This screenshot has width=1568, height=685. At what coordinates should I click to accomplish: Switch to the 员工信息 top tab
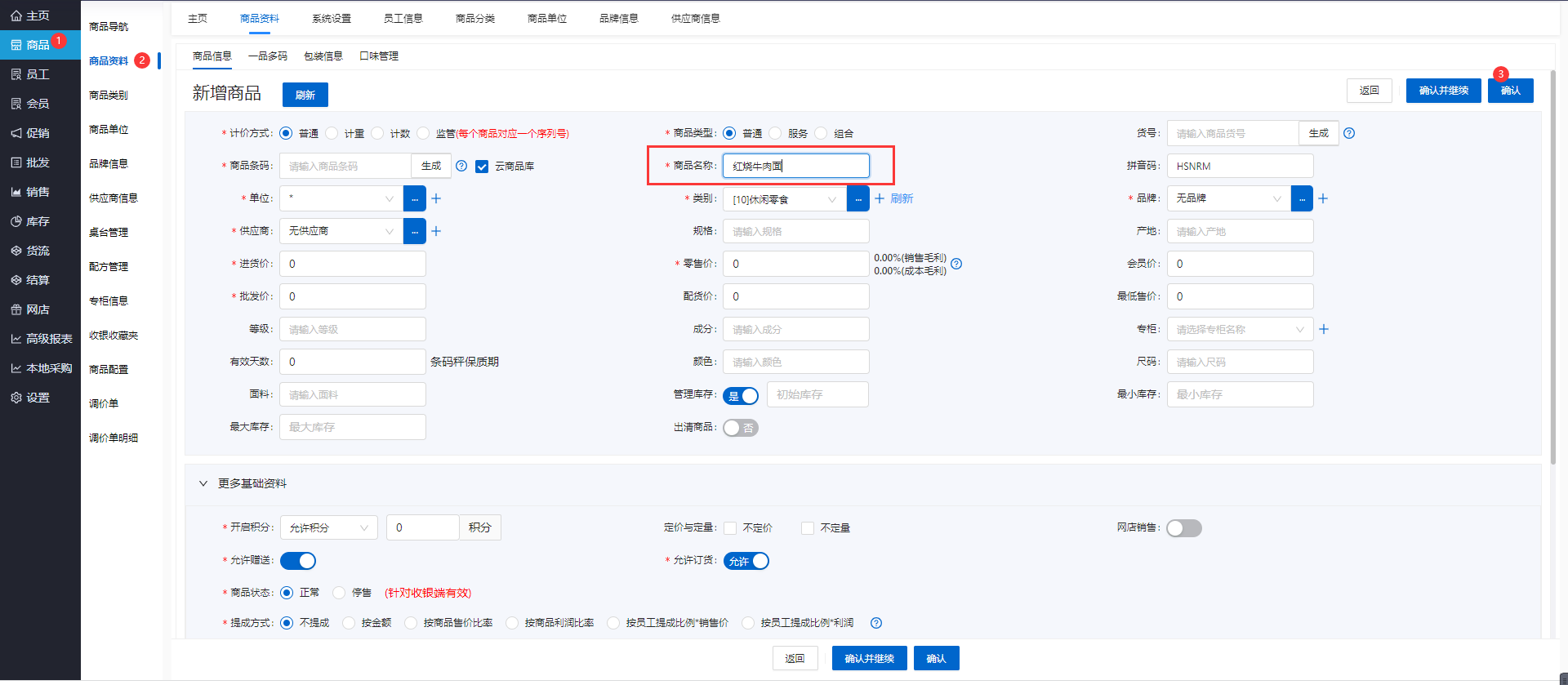point(403,18)
